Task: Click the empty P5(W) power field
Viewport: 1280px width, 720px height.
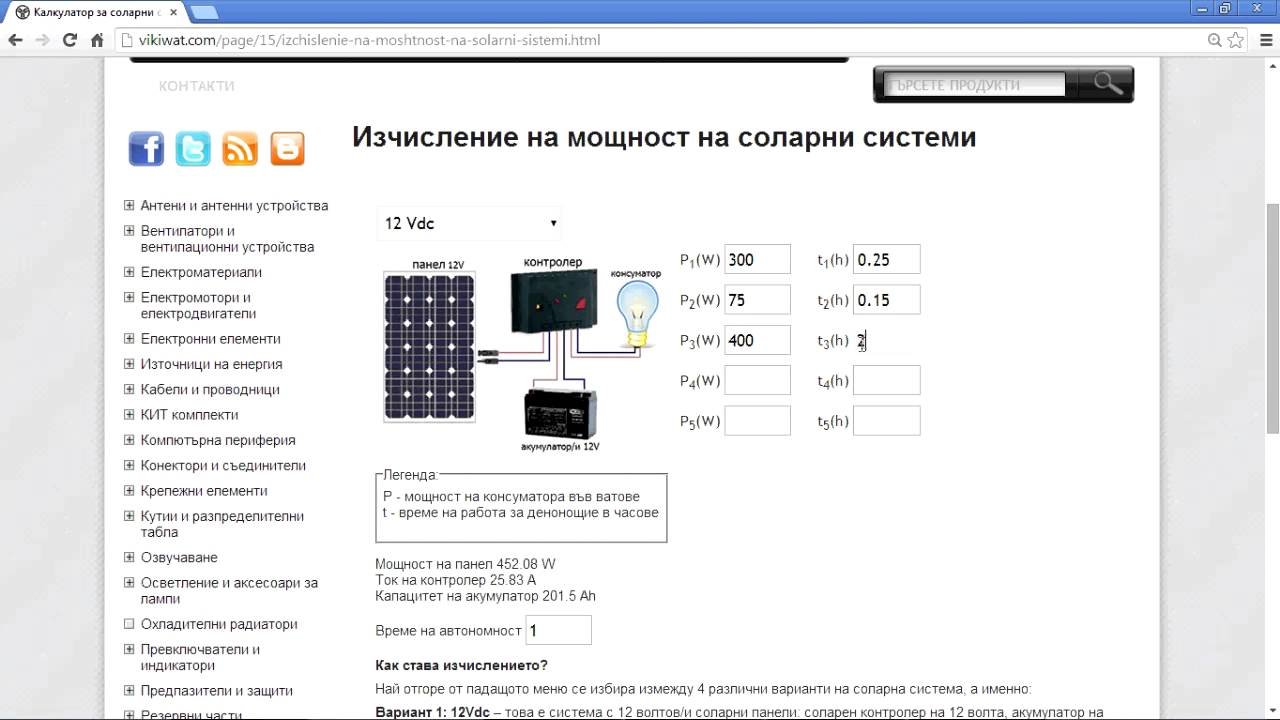Action: pyautogui.click(x=757, y=421)
